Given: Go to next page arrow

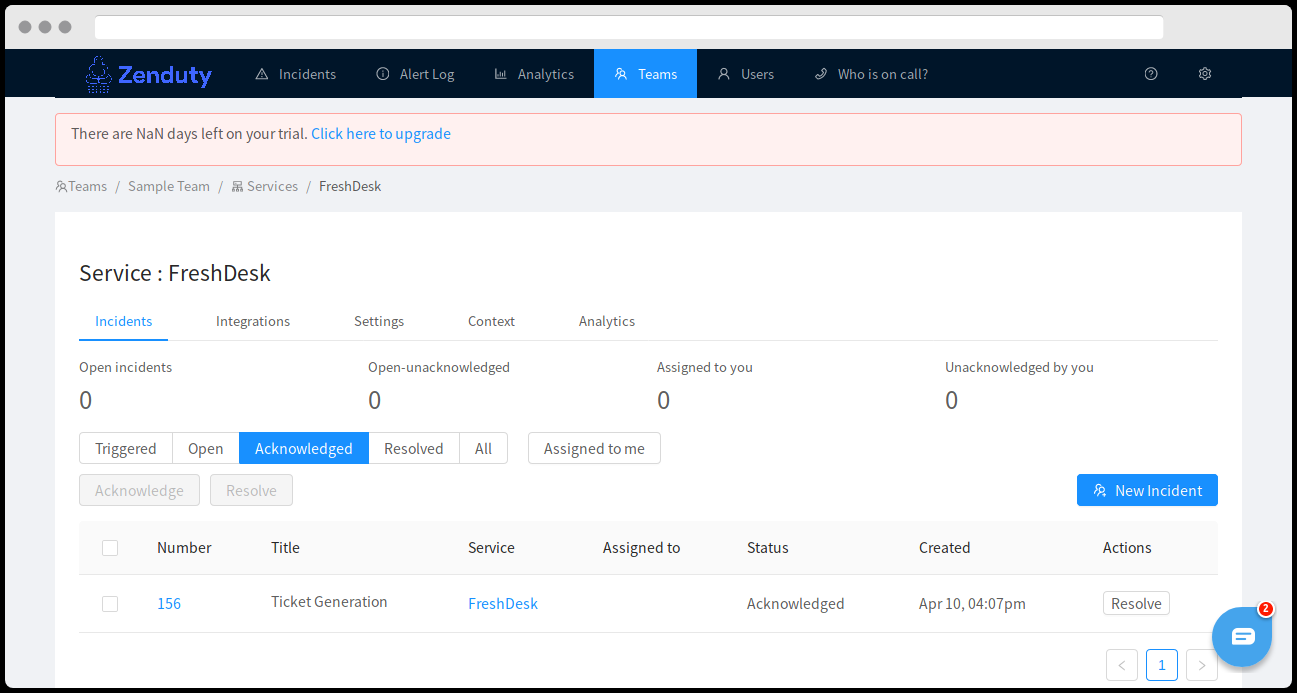Looking at the screenshot, I should (x=1202, y=665).
